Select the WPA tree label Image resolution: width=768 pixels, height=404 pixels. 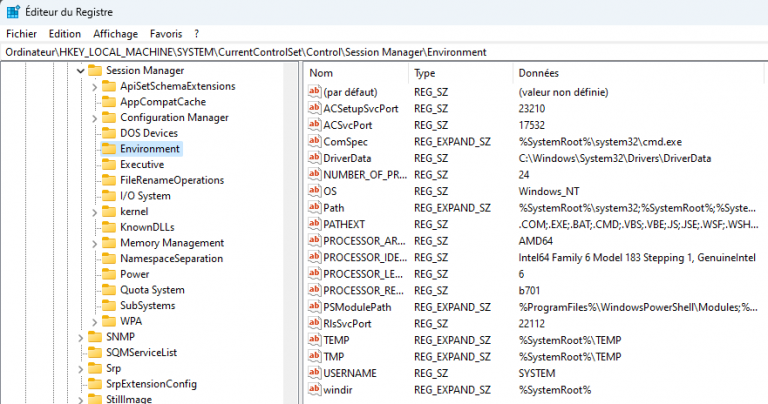click(131, 321)
